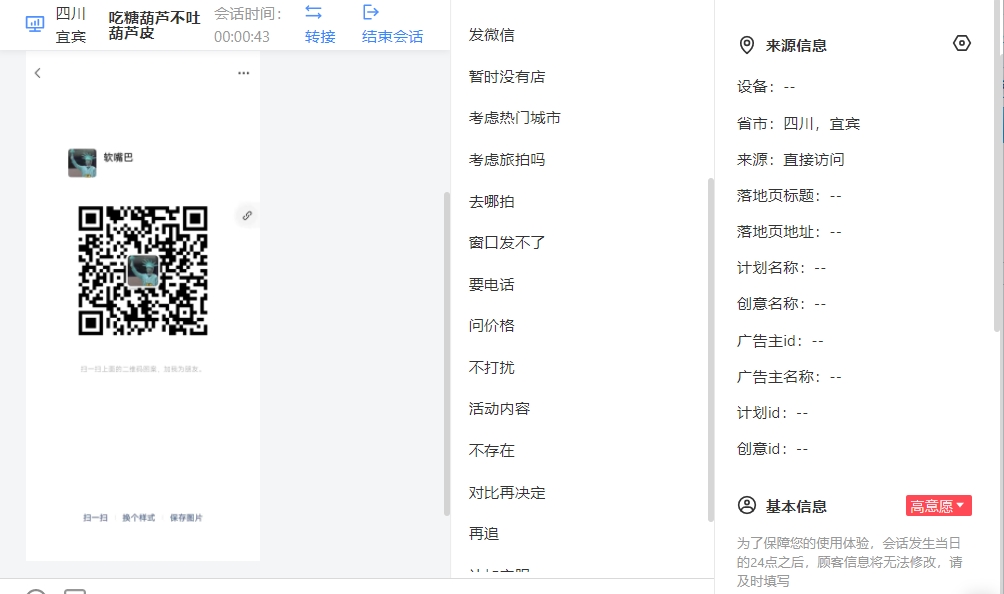This screenshot has height=594, width=1004.
Task: Go back with the left chevron in phone preview
Action: click(x=38, y=73)
